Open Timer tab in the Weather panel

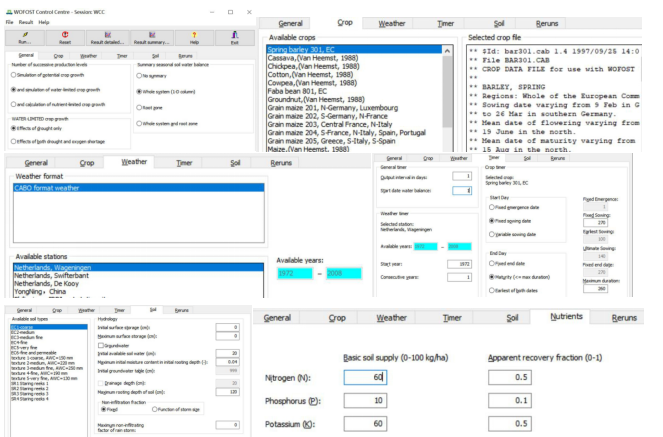point(184,163)
